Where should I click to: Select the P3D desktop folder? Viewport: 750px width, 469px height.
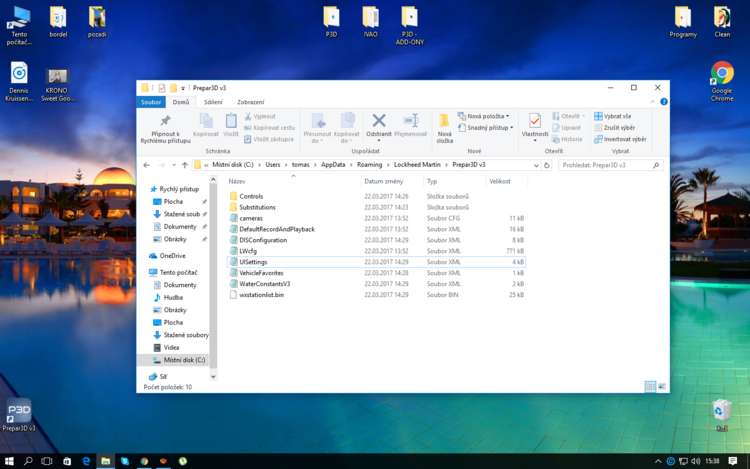tap(331, 22)
